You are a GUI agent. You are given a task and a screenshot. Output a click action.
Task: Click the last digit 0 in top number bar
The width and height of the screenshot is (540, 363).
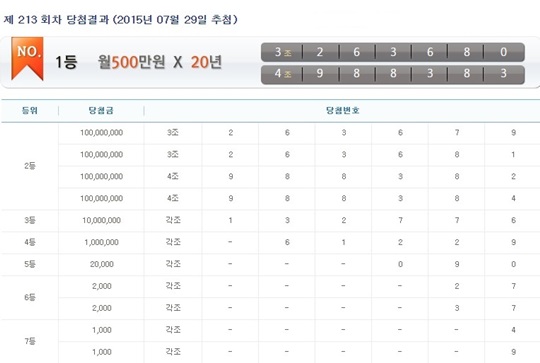(503, 52)
